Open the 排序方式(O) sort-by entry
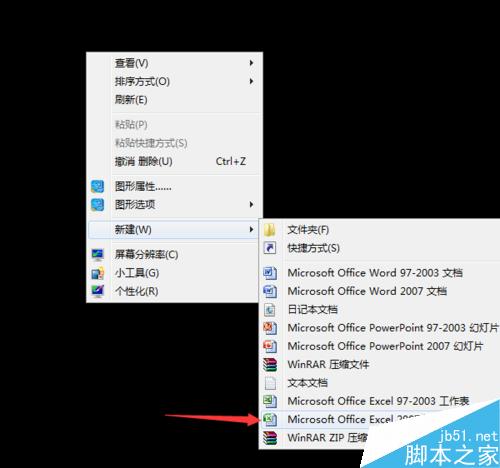Viewport: 500px width, 468px height. point(174,81)
